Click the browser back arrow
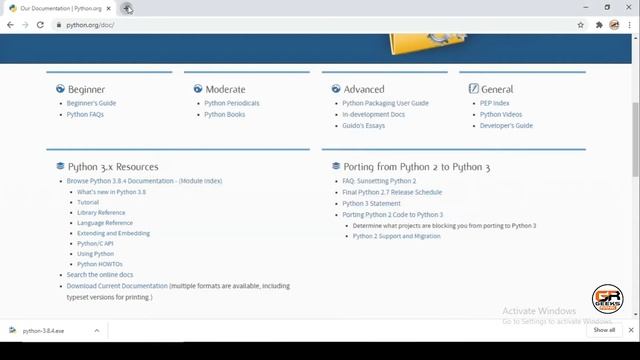This screenshot has height=360, width=640. point(10,25)
